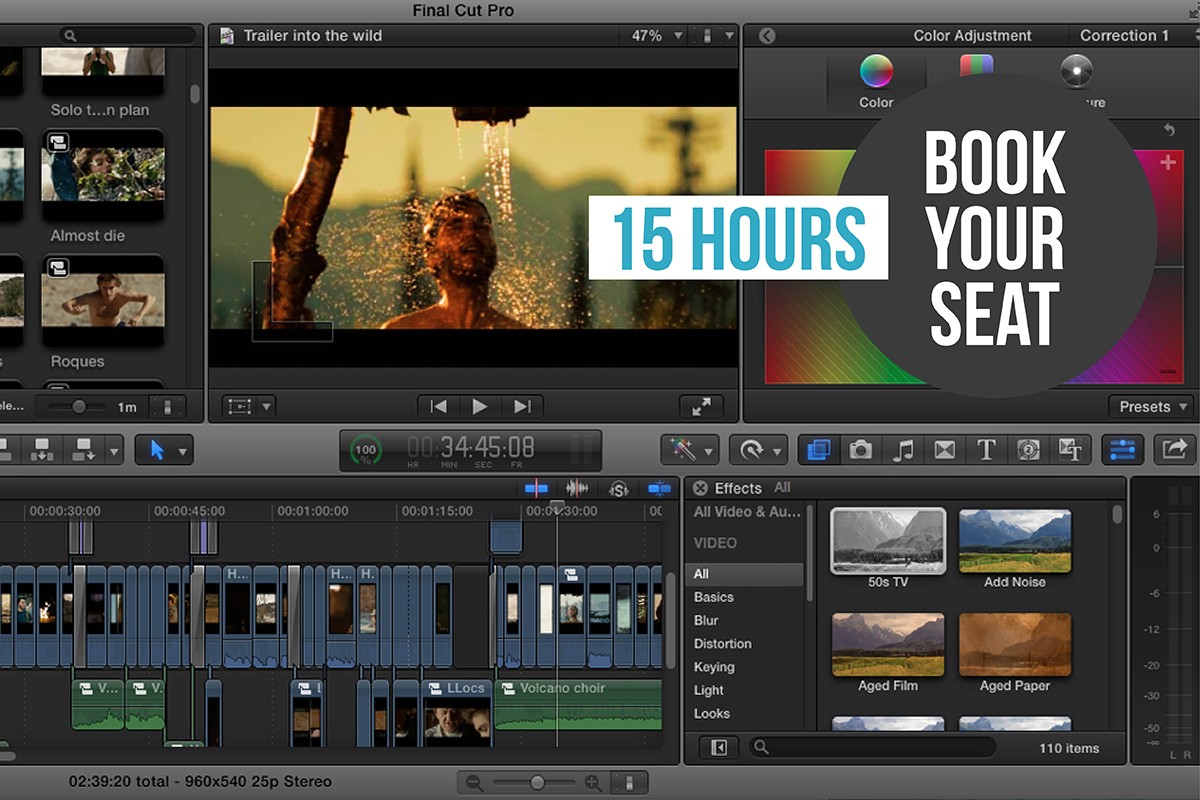This screenshot has width=1200, height=800.
Task: Open the Effects browser icon in toolbar
Action: (x=818, y=450)
